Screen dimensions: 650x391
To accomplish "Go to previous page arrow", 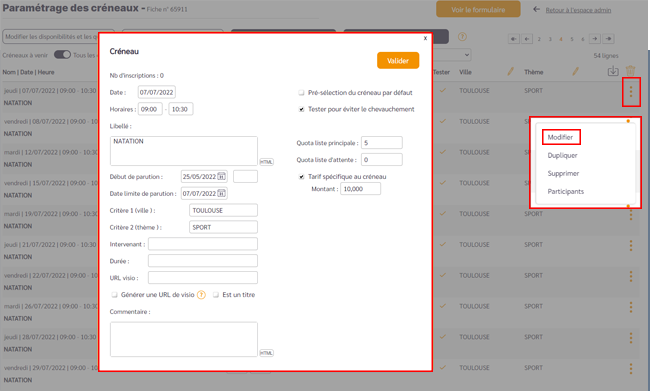I will click(527, 39).
